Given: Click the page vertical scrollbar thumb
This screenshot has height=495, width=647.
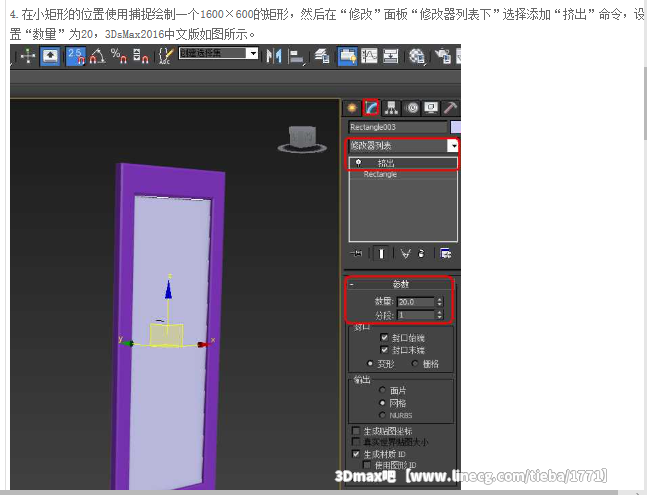Looking at the screenshot, I should (x=645, y=102).
